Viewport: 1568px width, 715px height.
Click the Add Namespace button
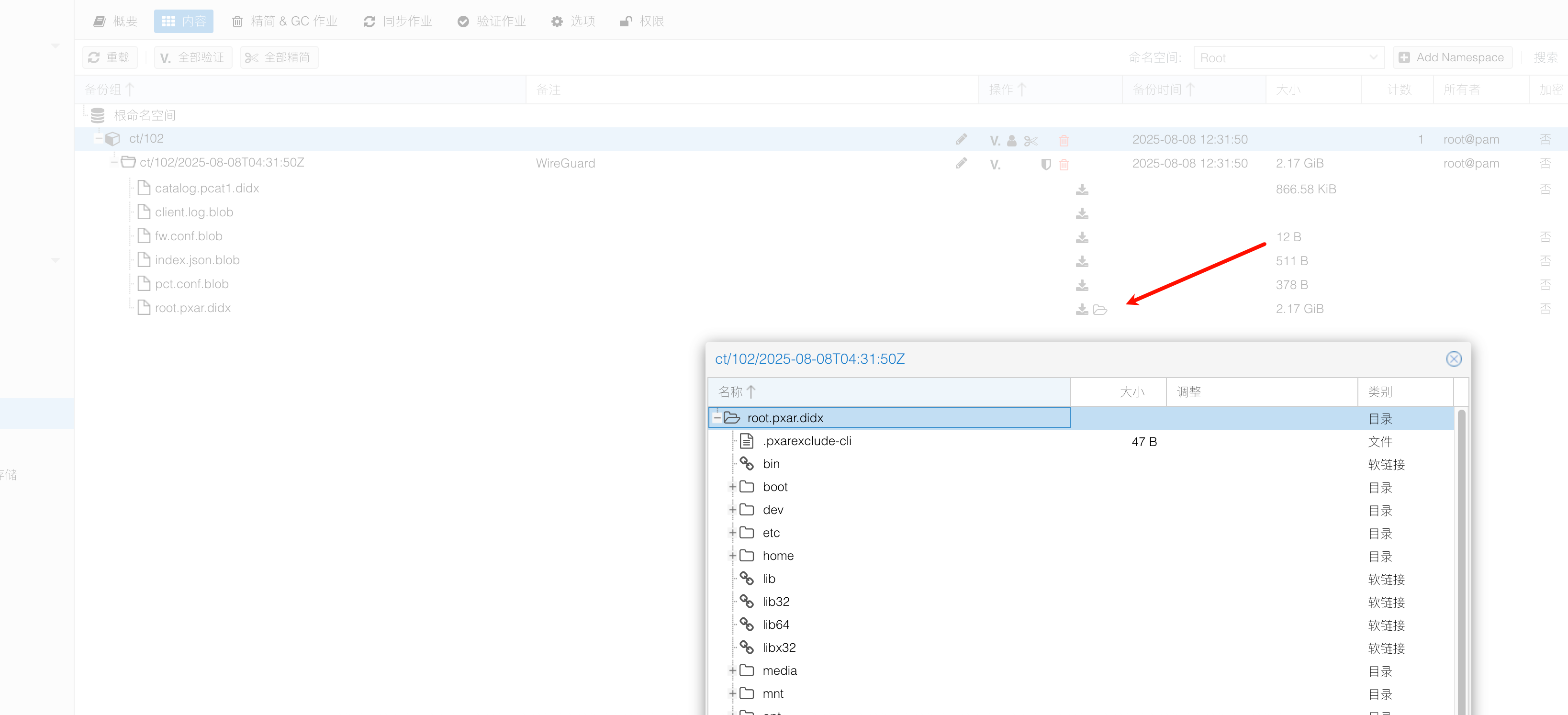pyautogui.click(x=1452, y=58)
